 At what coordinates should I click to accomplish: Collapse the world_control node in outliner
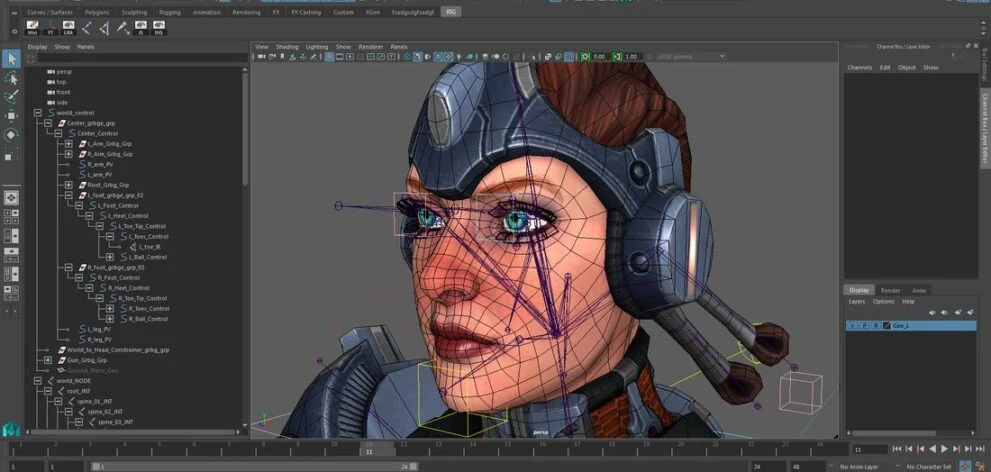(38, 113)
